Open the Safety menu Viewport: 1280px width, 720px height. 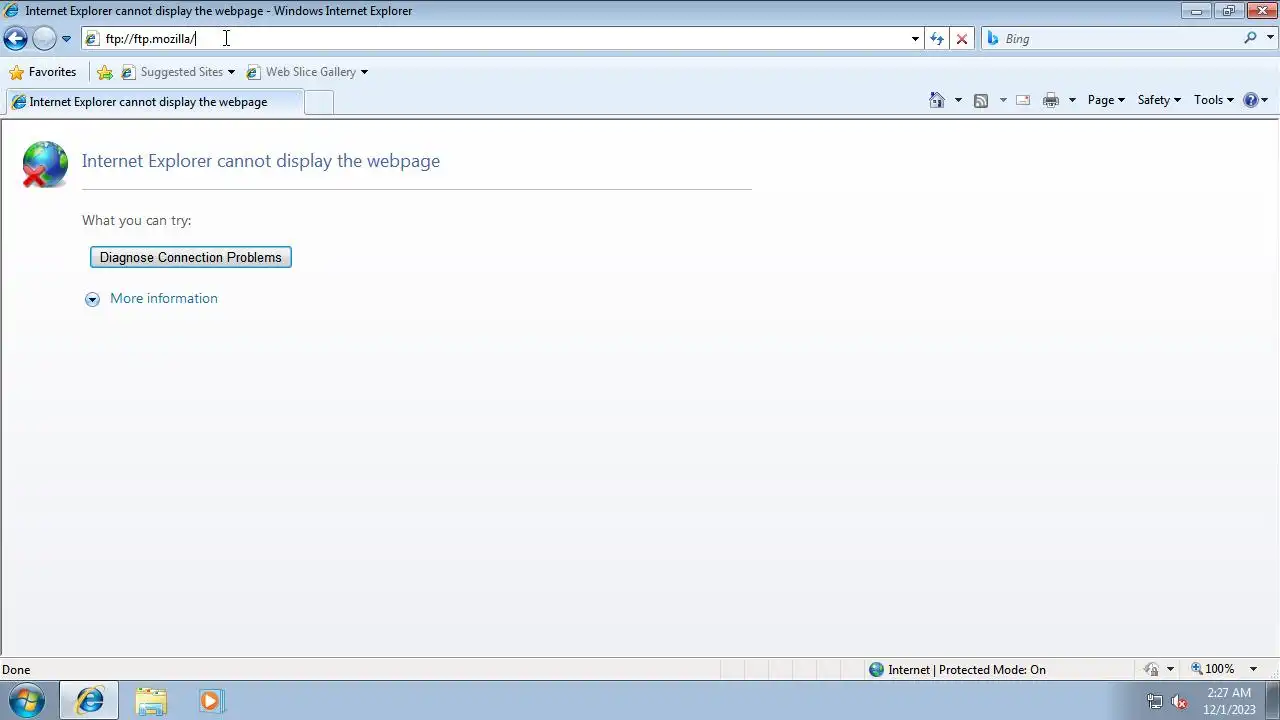coord(1159,100)
